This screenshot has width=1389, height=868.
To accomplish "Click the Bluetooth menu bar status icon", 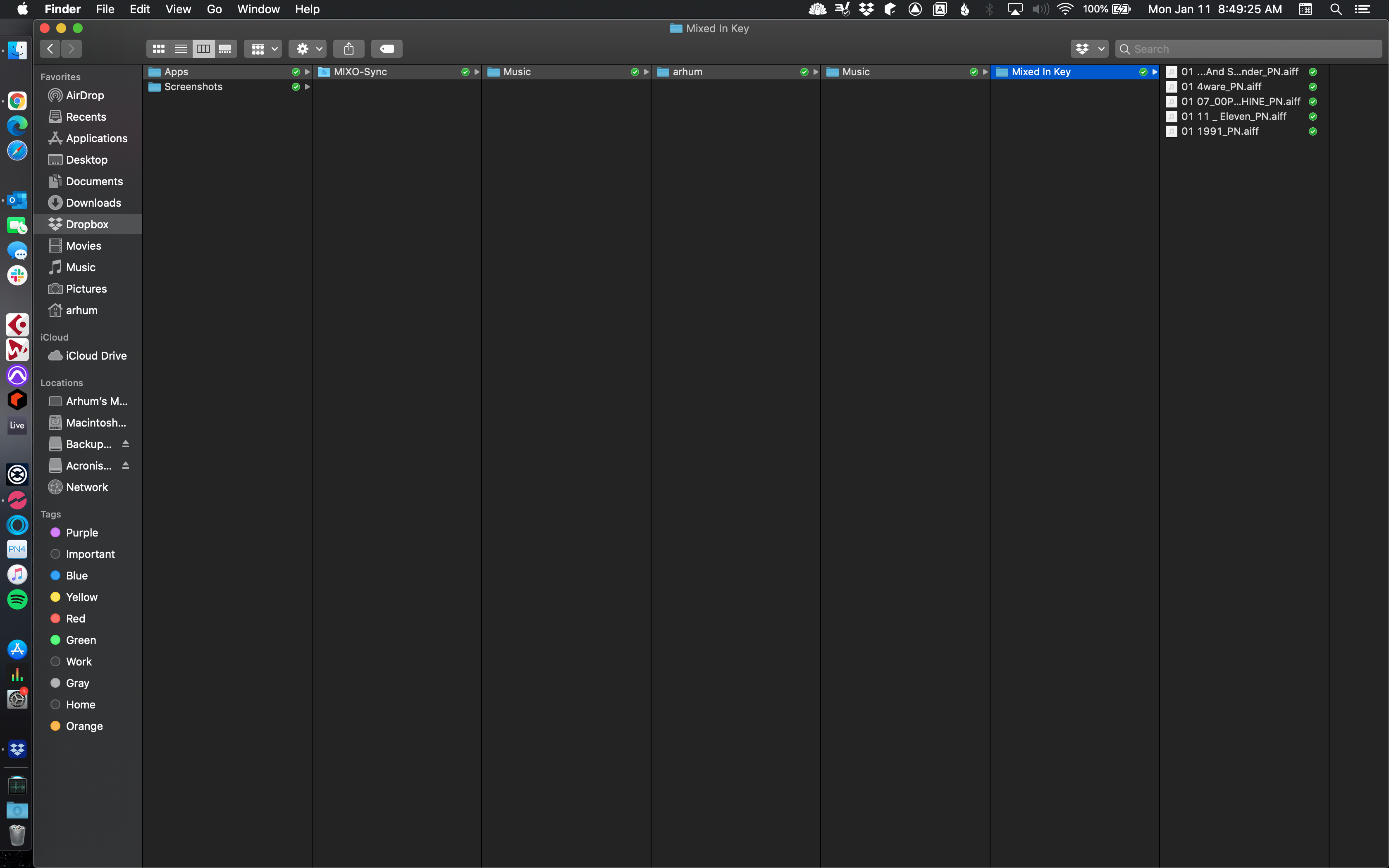I will pos(989,9).
